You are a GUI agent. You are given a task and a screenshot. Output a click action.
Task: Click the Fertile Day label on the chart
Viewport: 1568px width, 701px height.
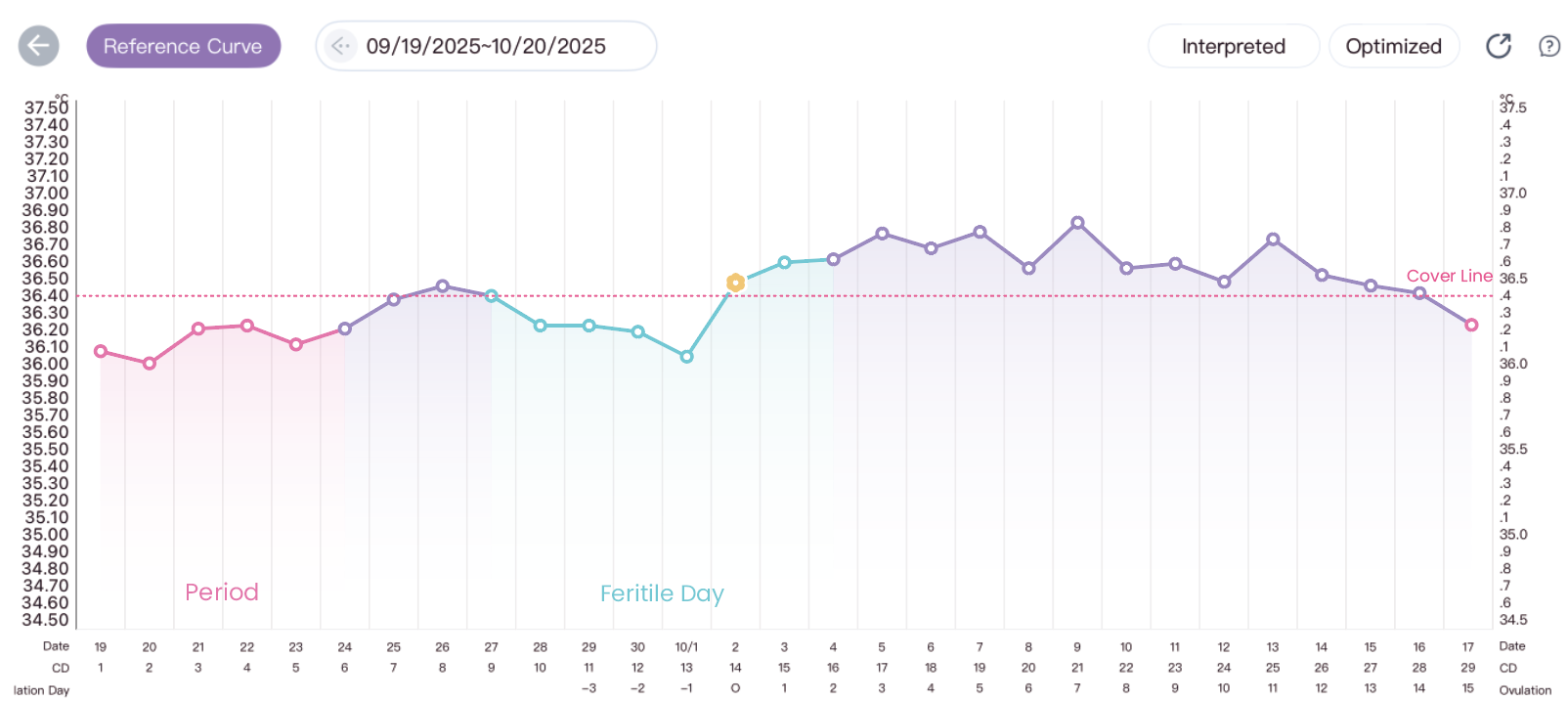(x=663, y=593)
